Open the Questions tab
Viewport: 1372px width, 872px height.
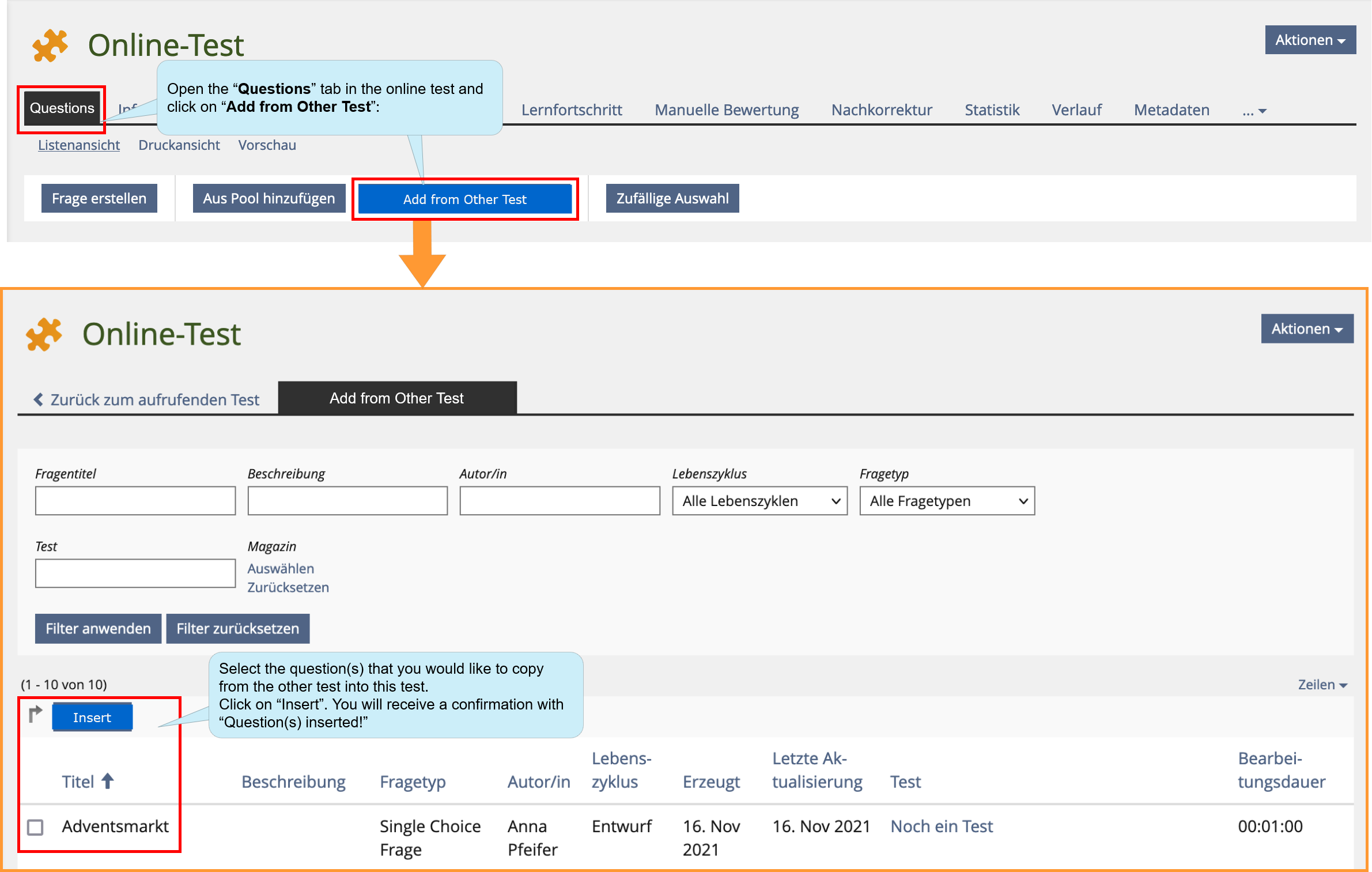[62, 108]
